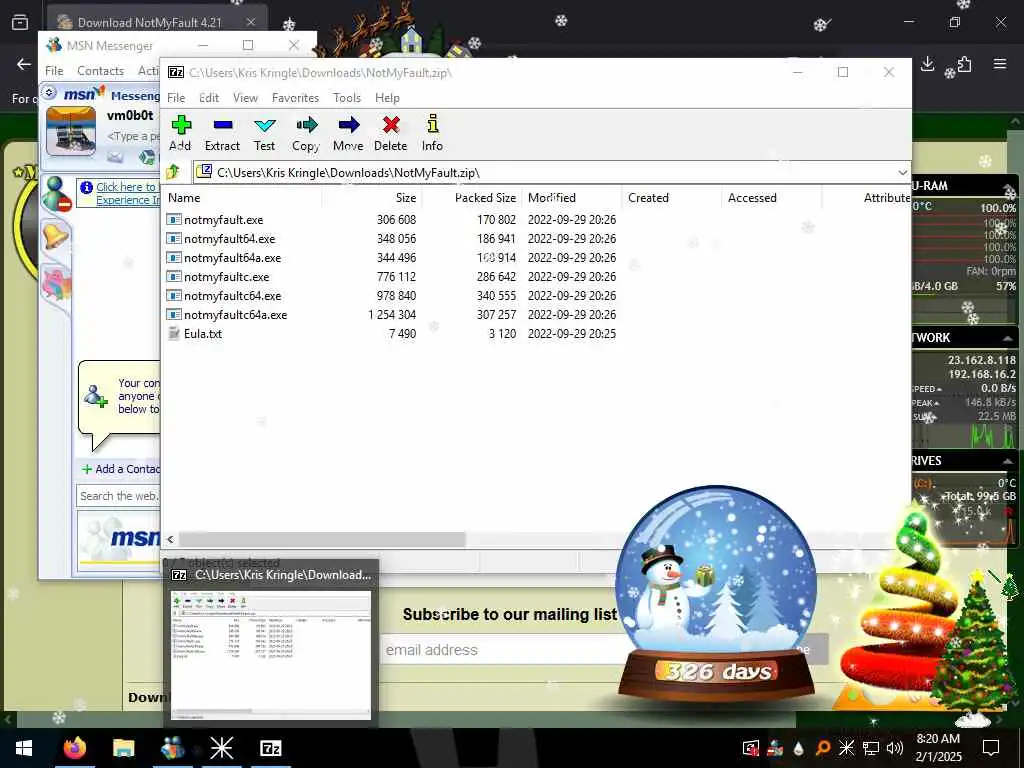Expand the 7-Zip address path dropdown
1024x768 pixels.
click(903, 172)
